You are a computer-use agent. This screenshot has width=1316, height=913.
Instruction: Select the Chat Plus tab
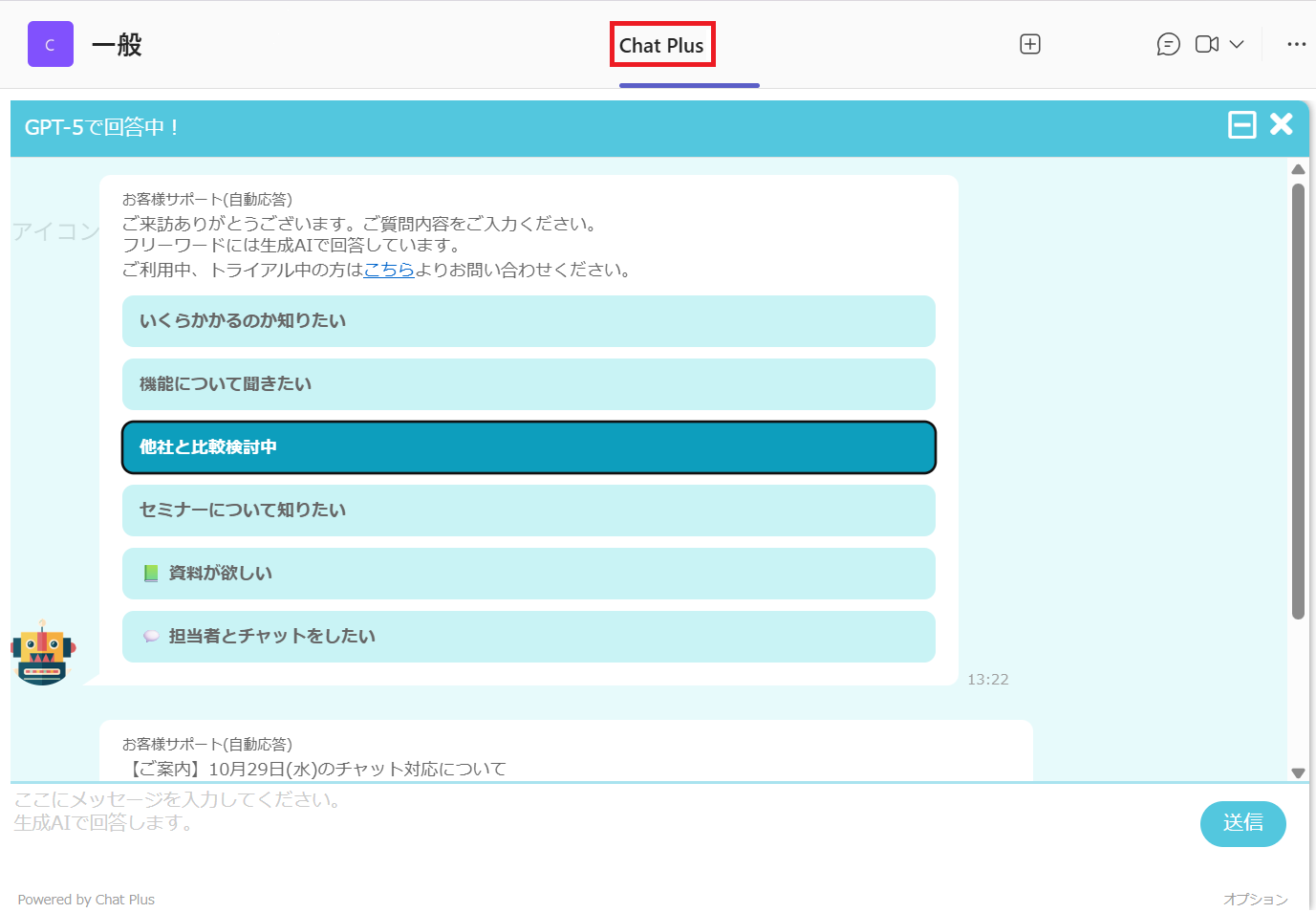[x=661, y=46]
